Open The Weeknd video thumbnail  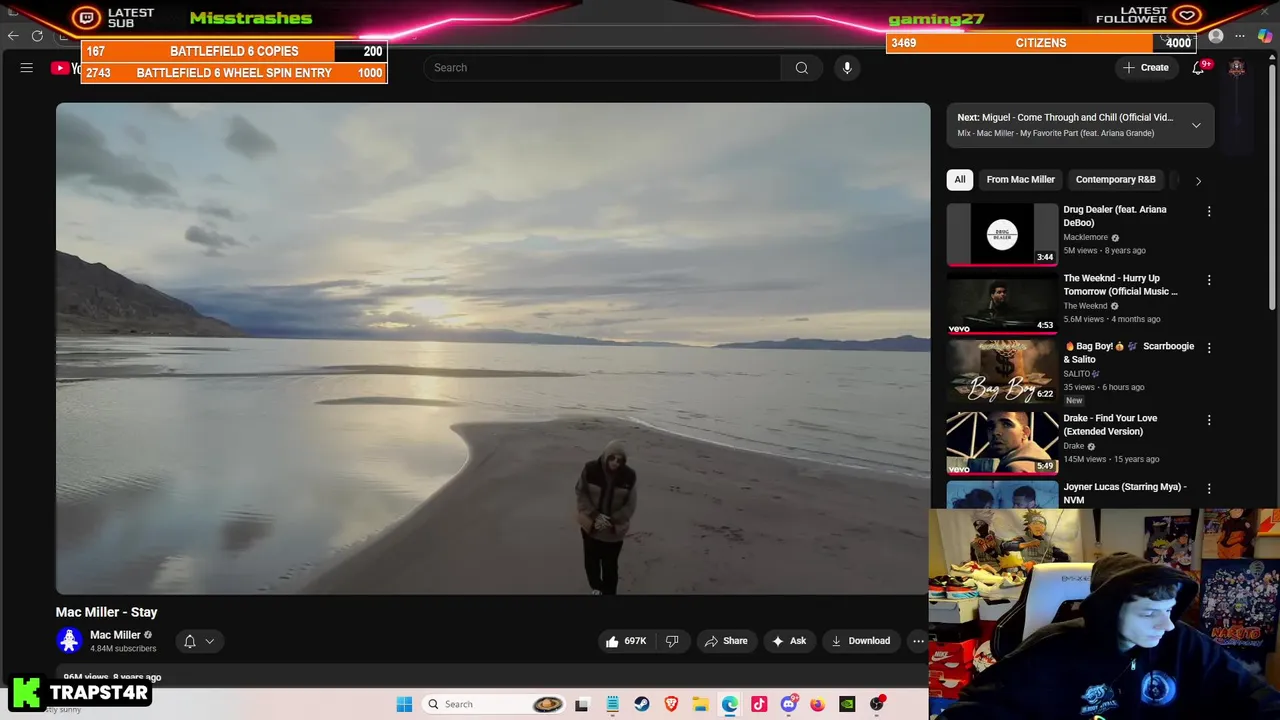pos(1002,304)
